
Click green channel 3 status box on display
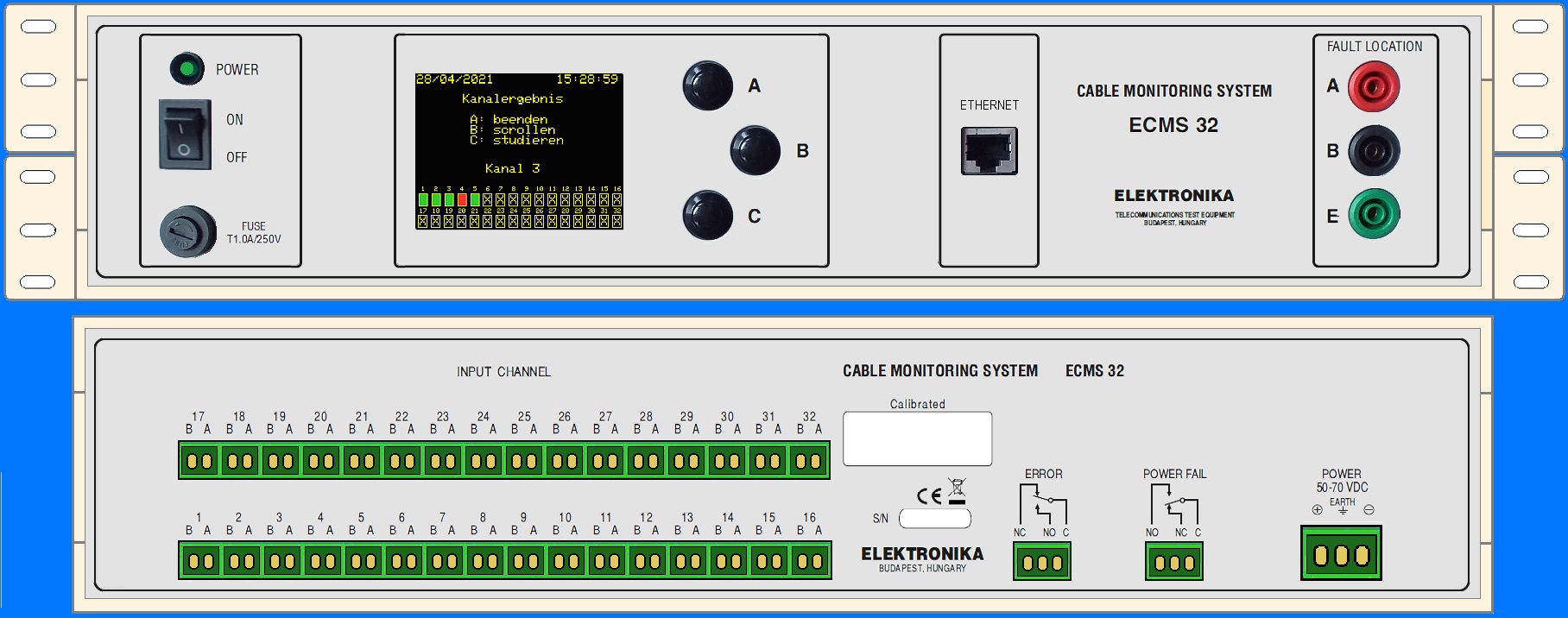449,199
